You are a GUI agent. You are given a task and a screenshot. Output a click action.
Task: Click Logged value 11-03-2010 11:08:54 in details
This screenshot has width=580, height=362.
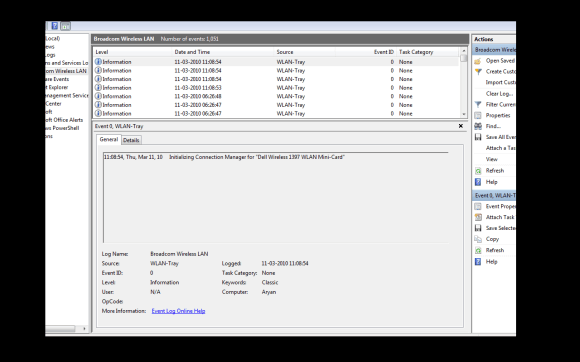285,263
